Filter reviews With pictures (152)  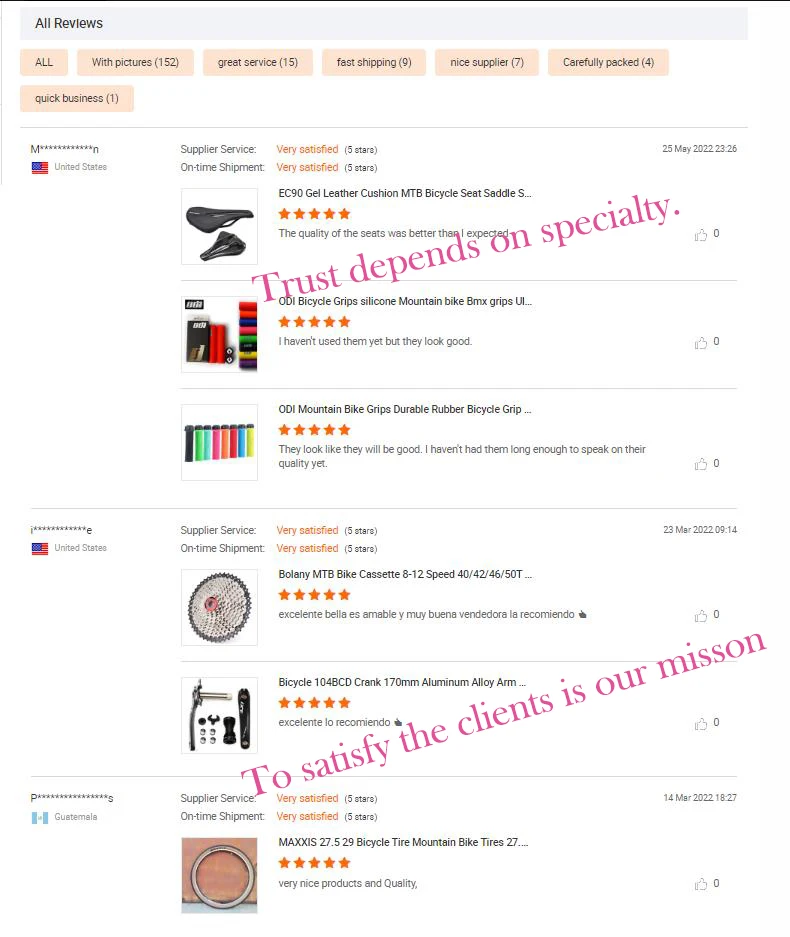(x=135, y=62)
